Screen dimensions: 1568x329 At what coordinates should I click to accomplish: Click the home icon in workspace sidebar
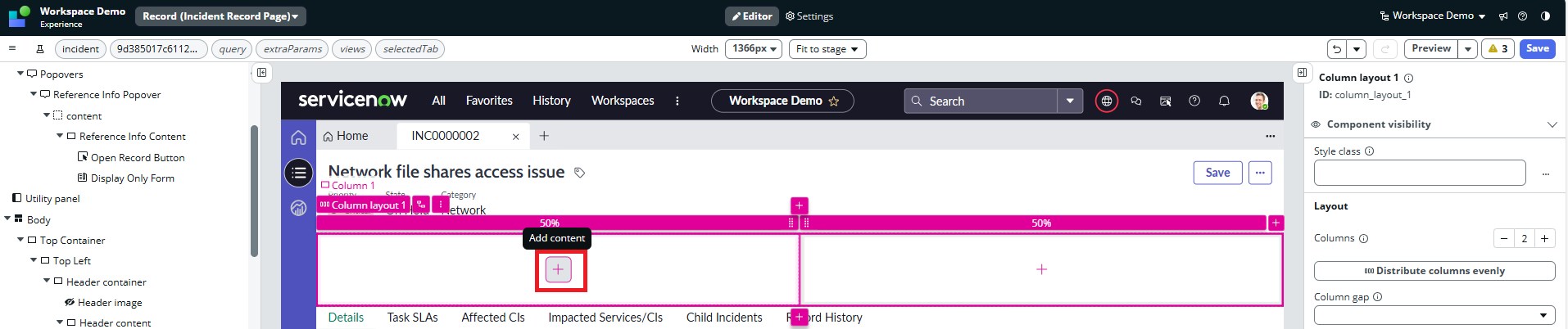pos(298,137)
